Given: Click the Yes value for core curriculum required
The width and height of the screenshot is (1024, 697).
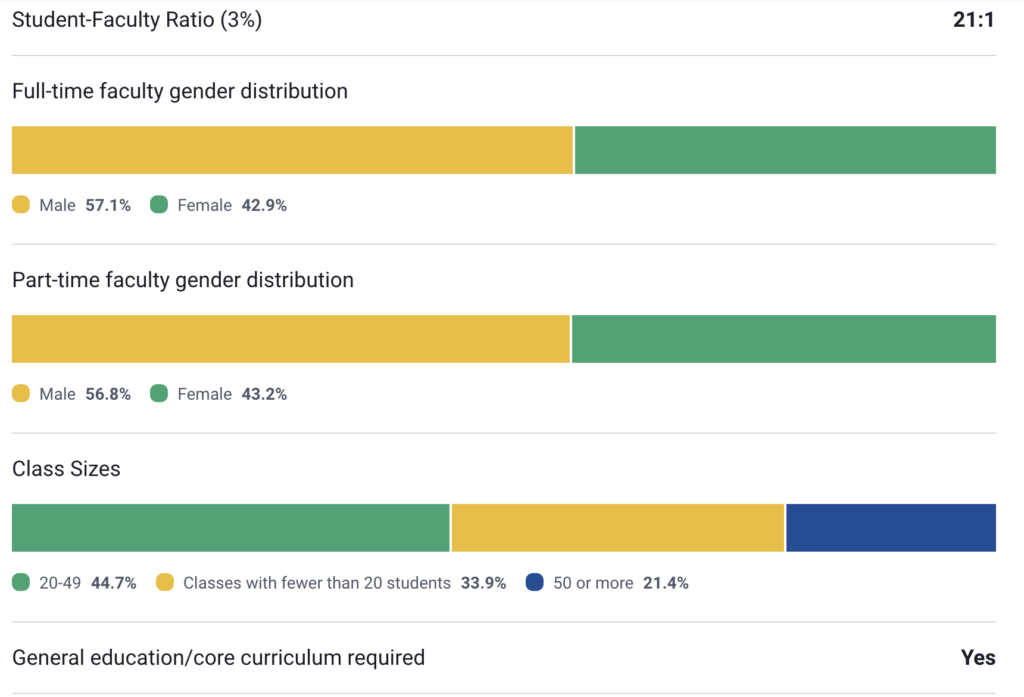Looking at the screenshot, I should 978,657.
